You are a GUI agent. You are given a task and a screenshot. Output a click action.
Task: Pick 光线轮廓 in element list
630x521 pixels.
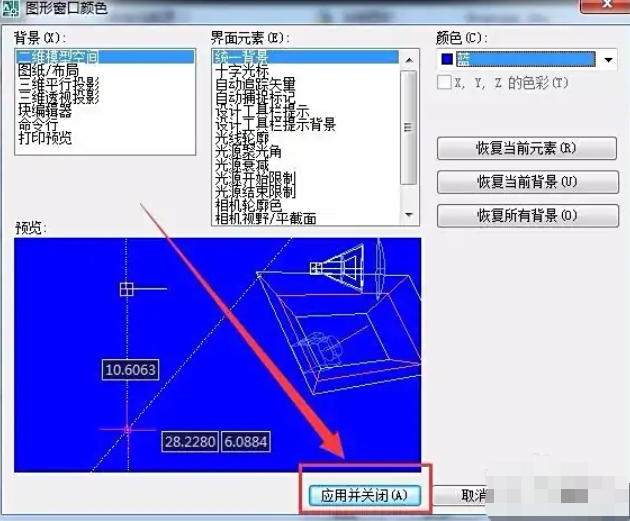pyautogui.click(x=242, y=138)
